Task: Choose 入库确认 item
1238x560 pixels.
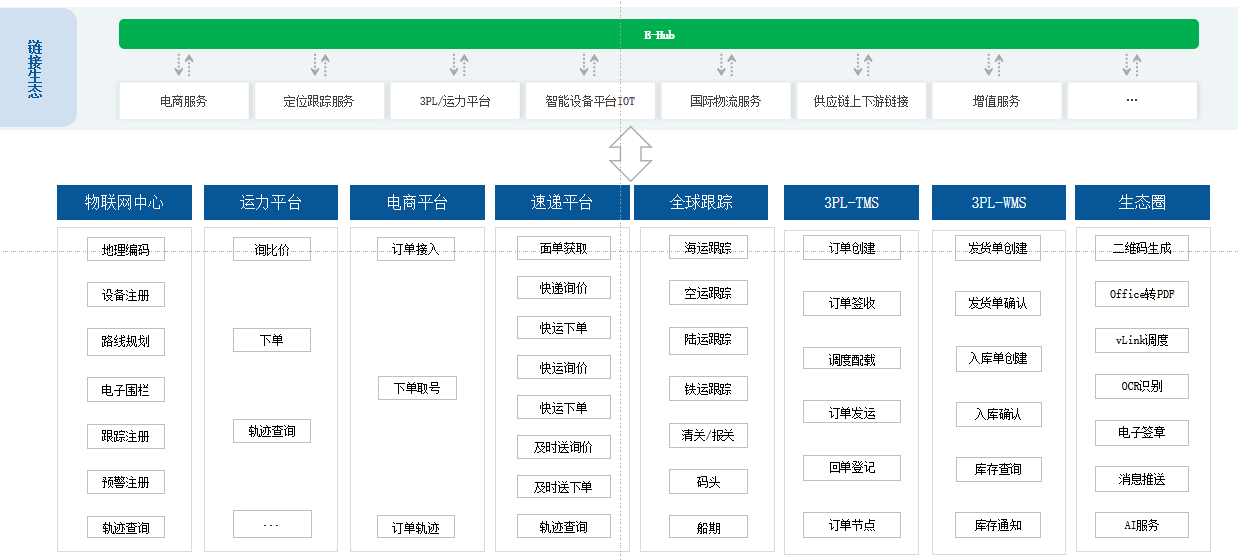Action: point(997,414)
